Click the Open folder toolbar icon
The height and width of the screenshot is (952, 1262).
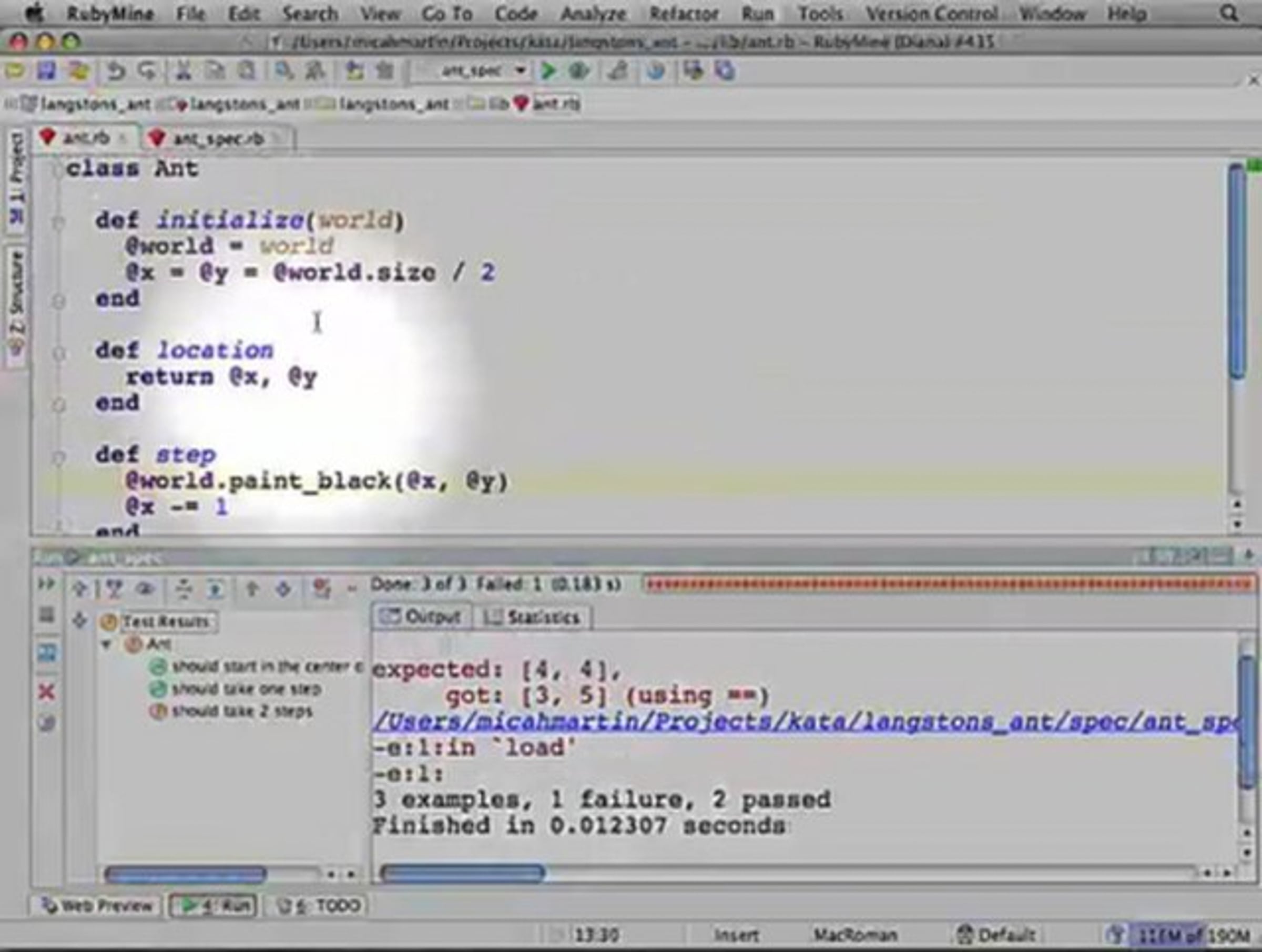coord(14,71)
